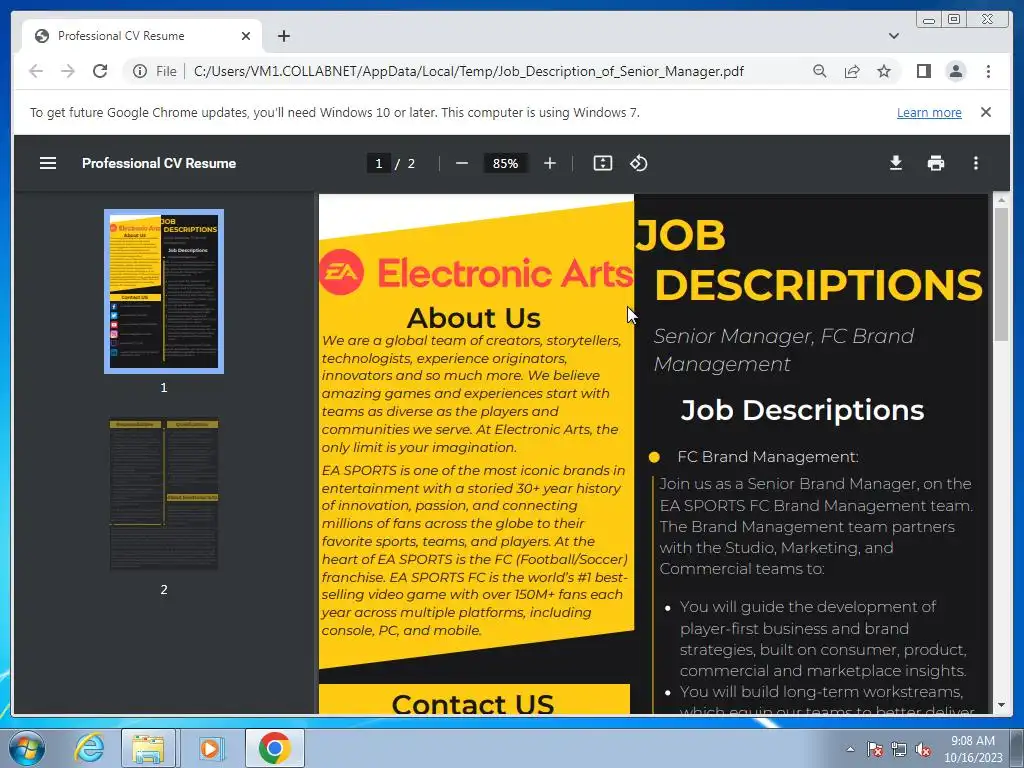Click the Electronic Arts logo

click(x=476, y=272)
